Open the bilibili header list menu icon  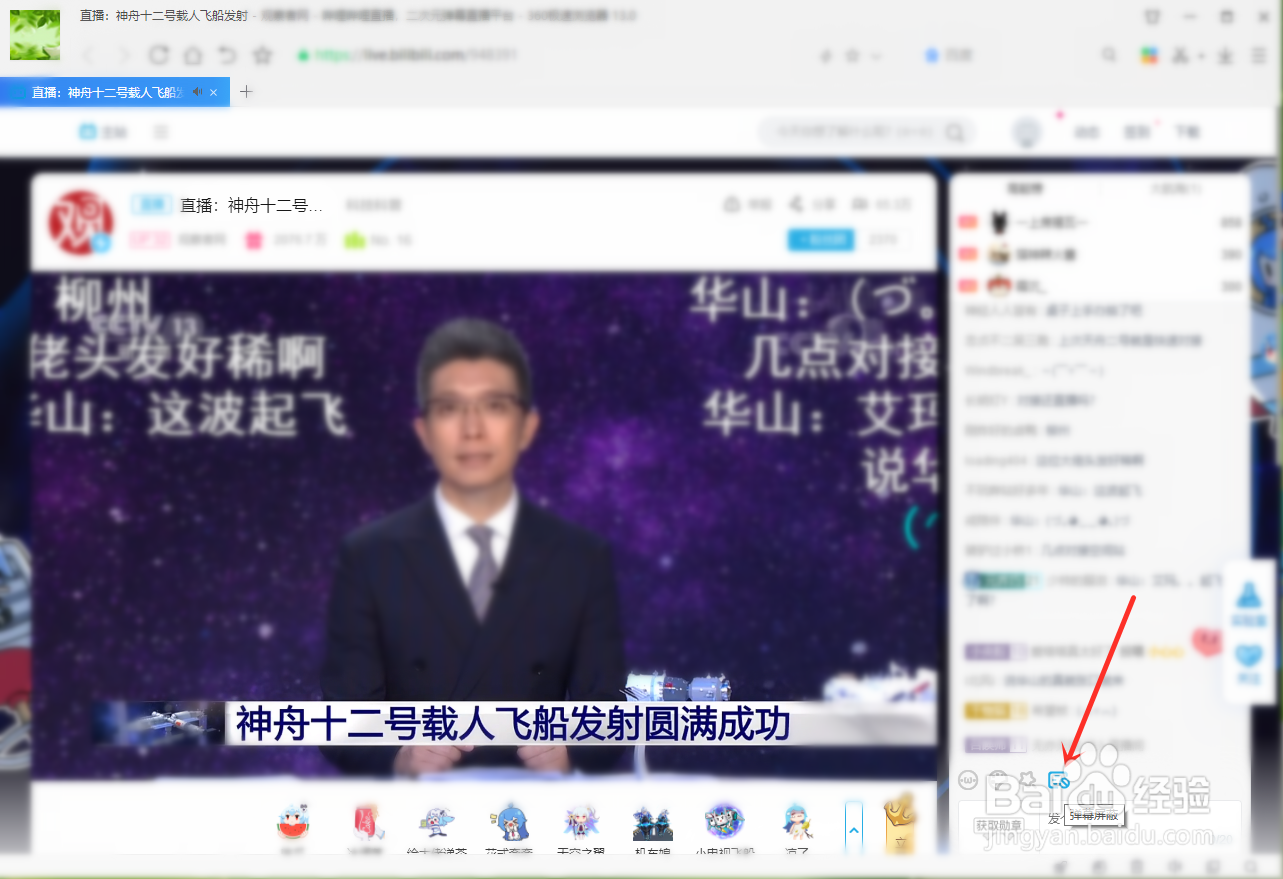point(161,132)
